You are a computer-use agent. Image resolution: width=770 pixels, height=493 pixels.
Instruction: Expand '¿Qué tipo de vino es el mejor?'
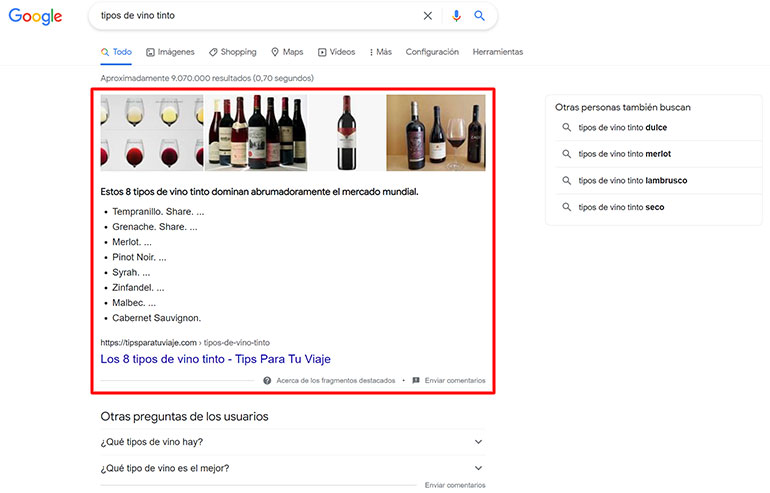click(x=478, y=468)
